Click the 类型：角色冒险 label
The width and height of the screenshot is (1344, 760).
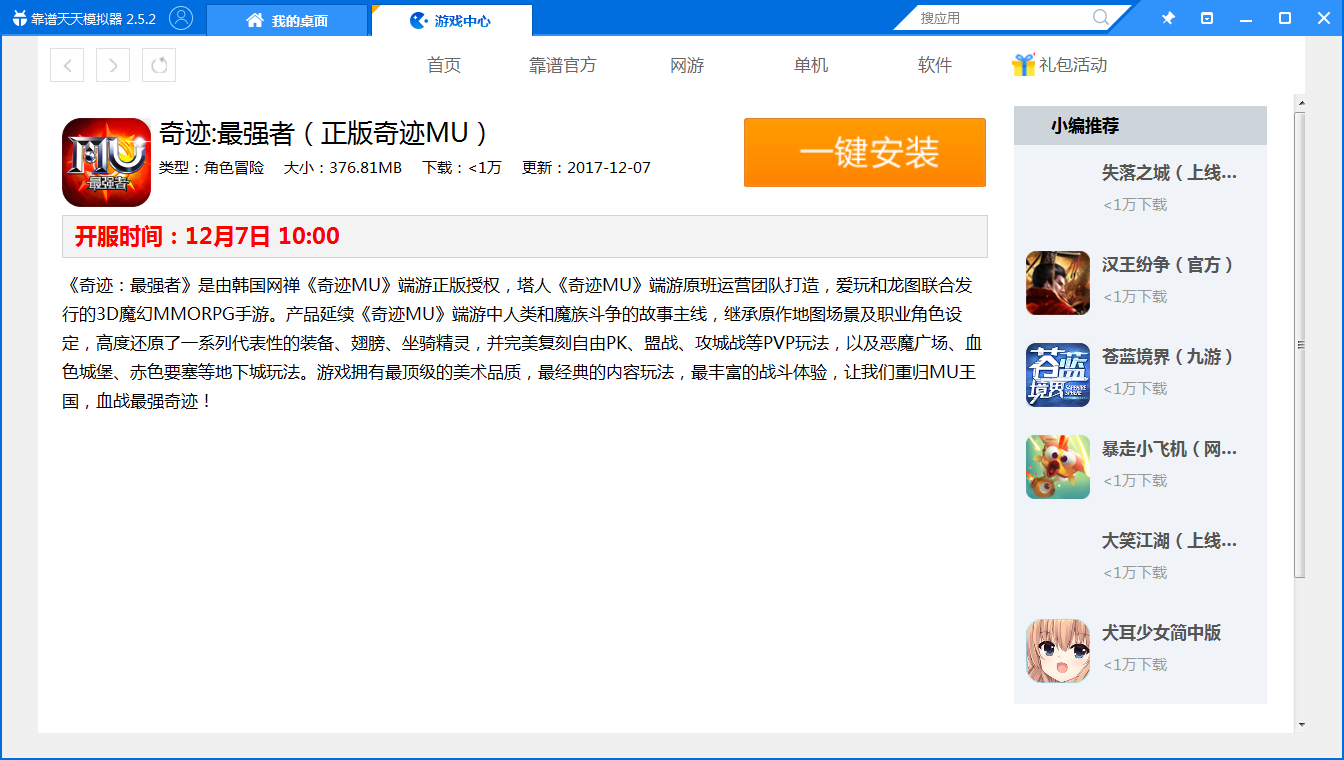click(x=212, y=168)
